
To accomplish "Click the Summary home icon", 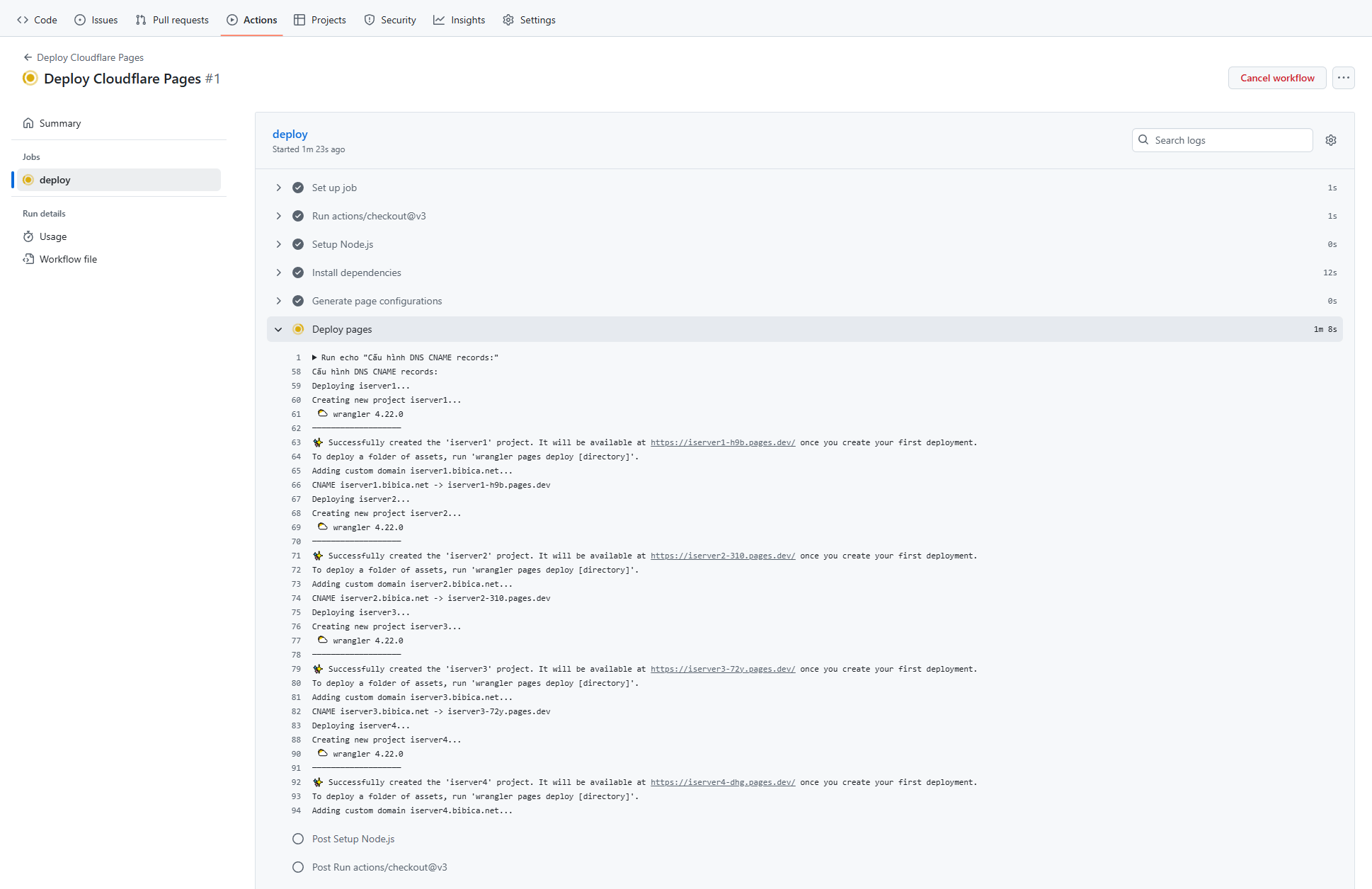I will (28, 123).
